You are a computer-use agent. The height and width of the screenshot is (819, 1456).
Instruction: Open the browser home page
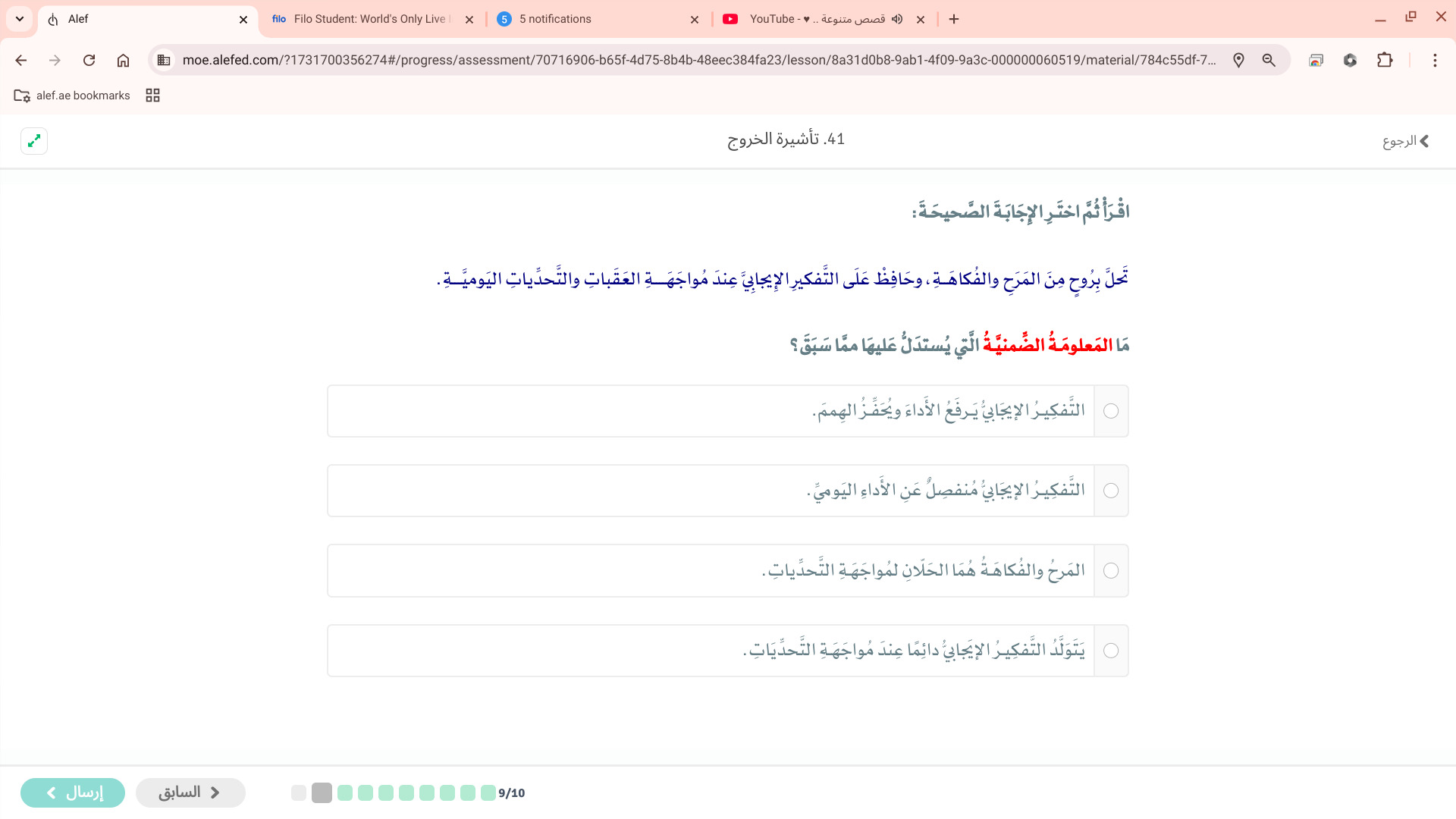point(124,60)
